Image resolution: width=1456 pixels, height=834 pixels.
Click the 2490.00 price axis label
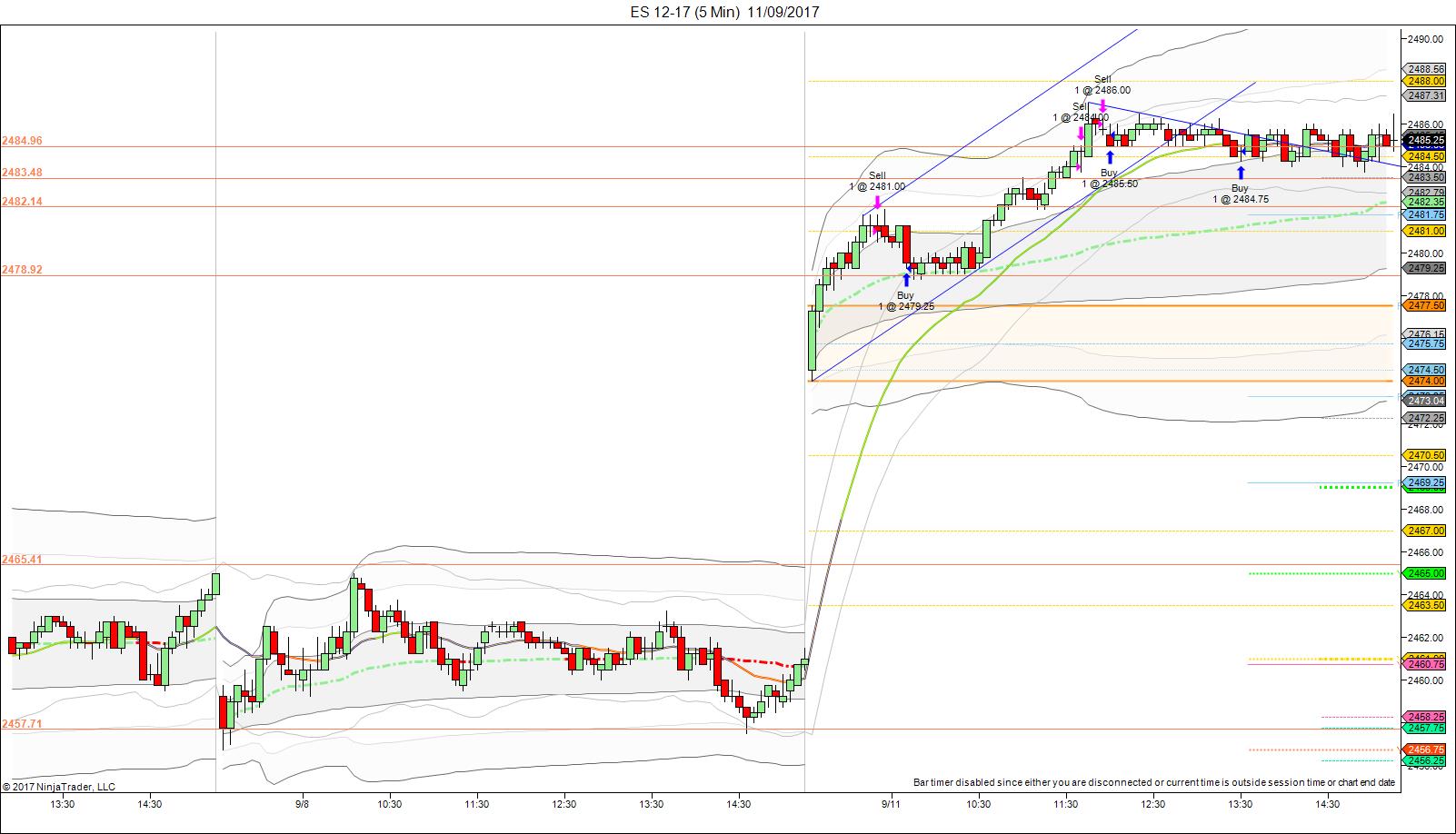tap(1426, 39)
